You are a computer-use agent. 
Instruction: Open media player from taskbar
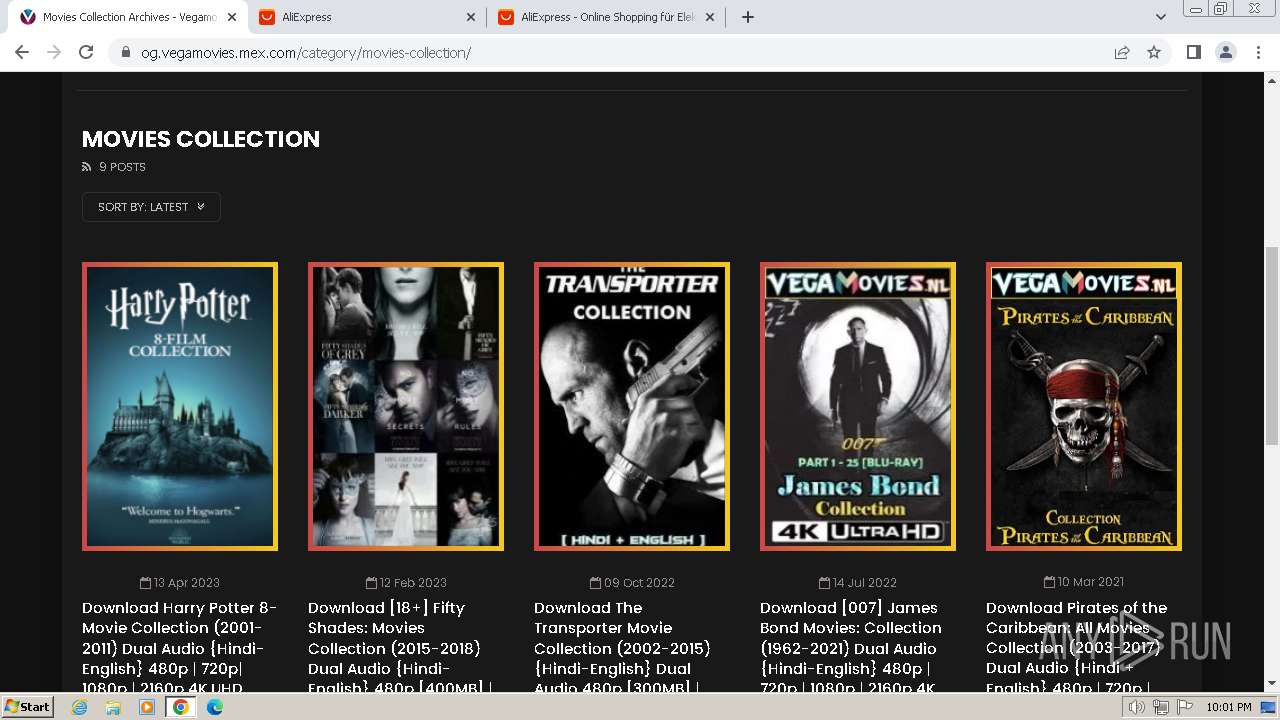click(147, 707)
